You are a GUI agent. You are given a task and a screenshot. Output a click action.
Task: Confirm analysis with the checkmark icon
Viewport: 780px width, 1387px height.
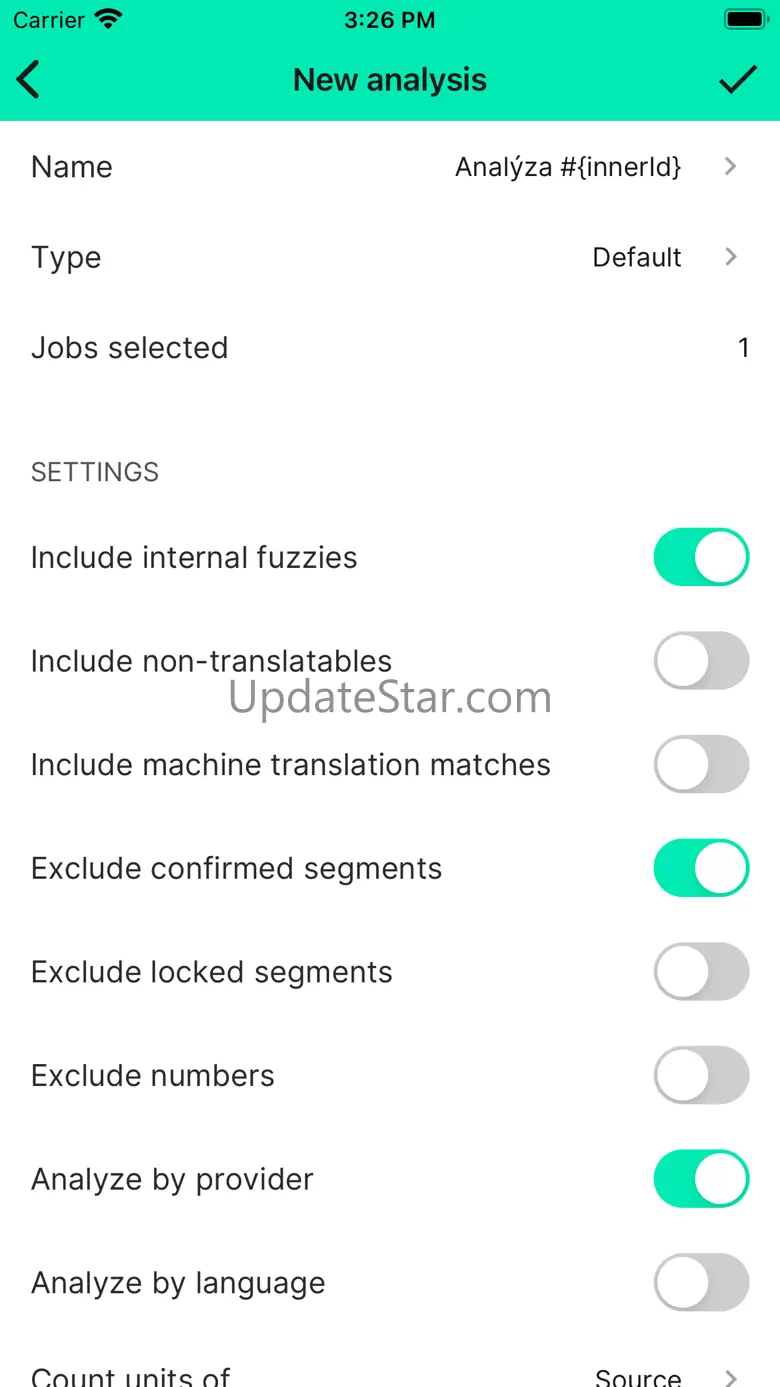[738, 80]
